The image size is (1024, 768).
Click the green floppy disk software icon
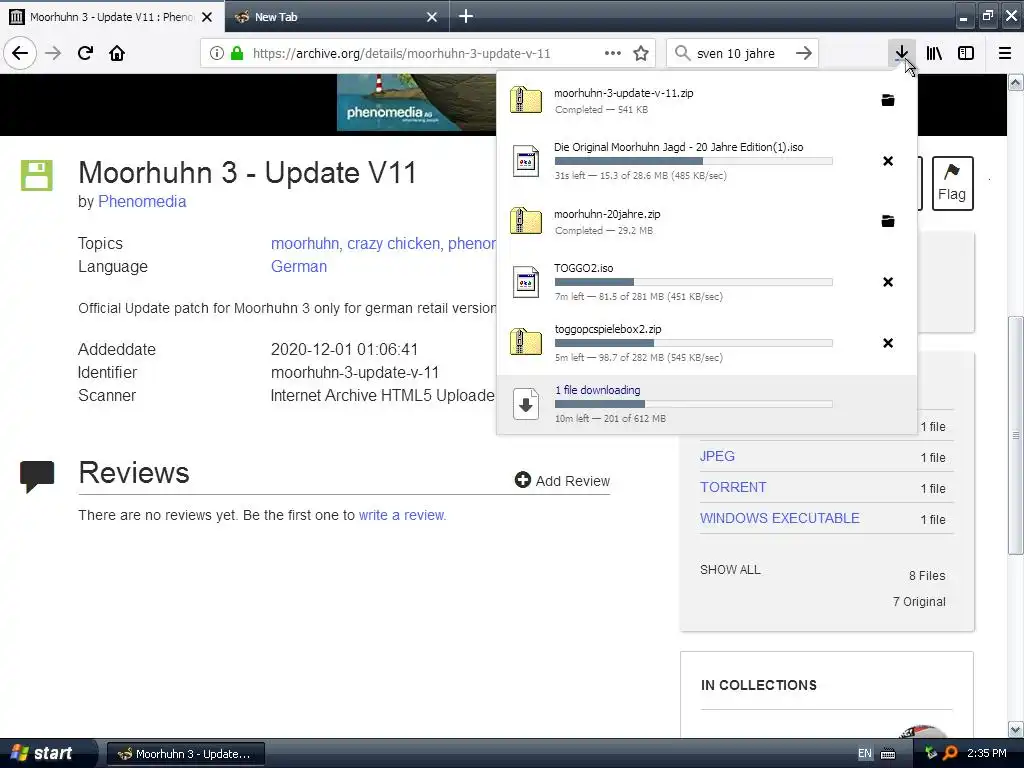[x=37, y=175]
